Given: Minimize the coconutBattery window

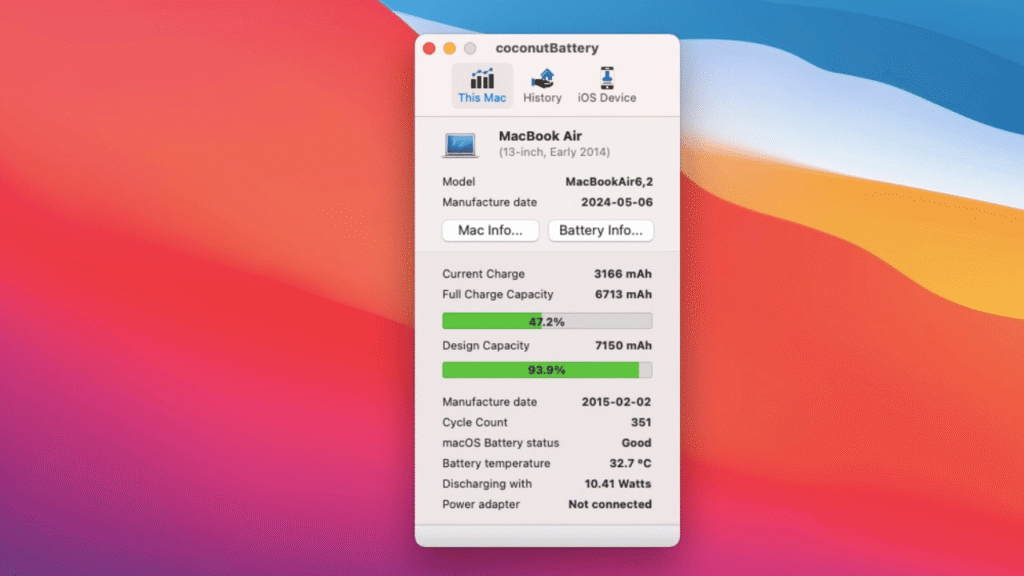Looking at the screenshot, I should click(449, 48).
